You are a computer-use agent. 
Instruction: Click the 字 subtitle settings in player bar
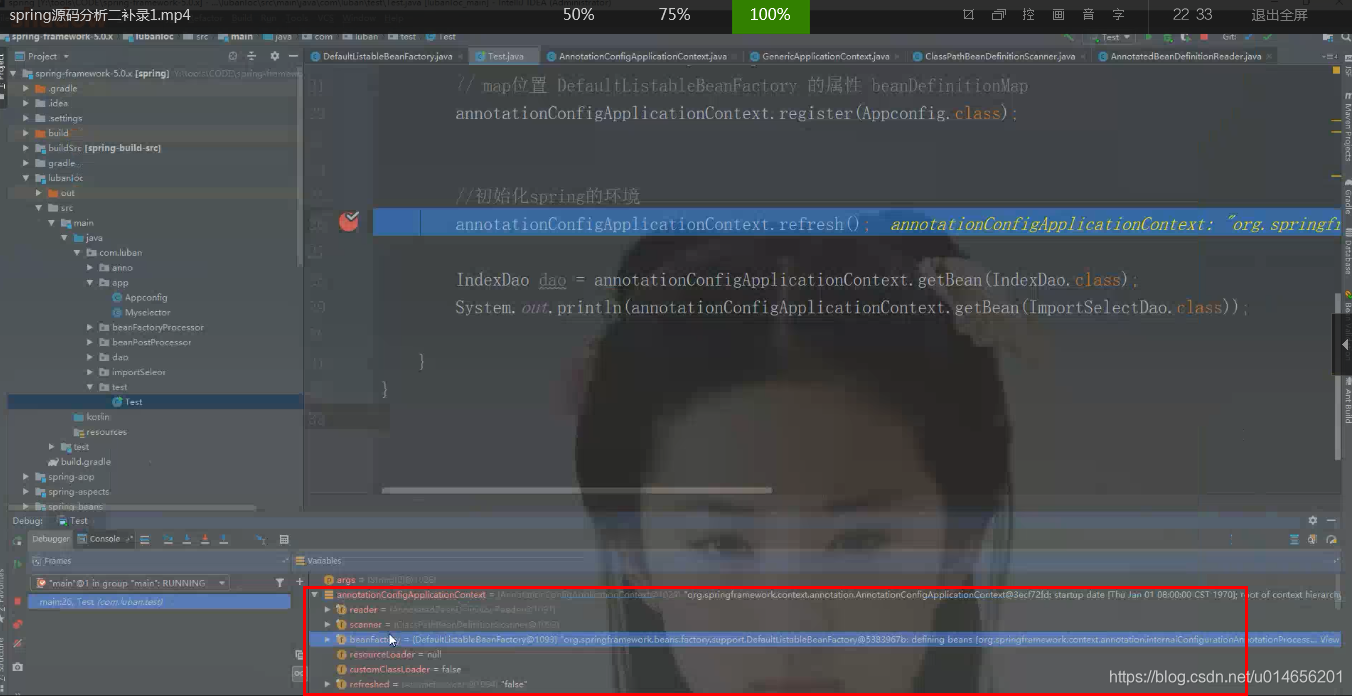pyautogui.click(x=1118, y=15)
